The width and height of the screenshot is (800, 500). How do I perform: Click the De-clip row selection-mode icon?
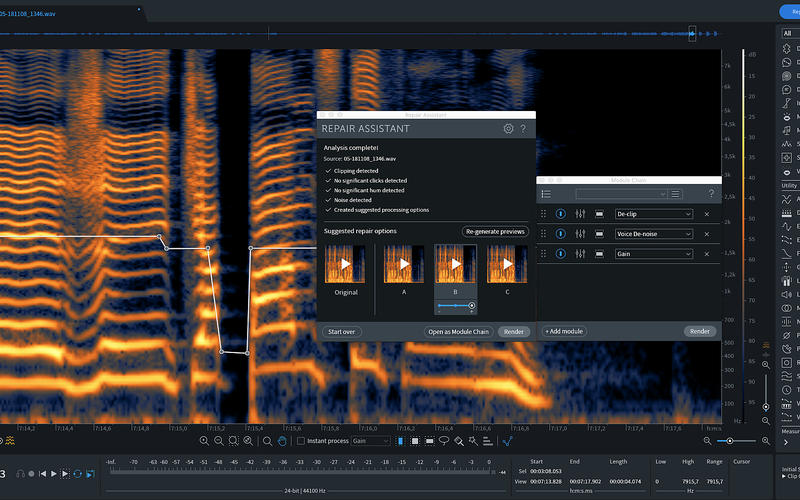[x=599, y=214]
